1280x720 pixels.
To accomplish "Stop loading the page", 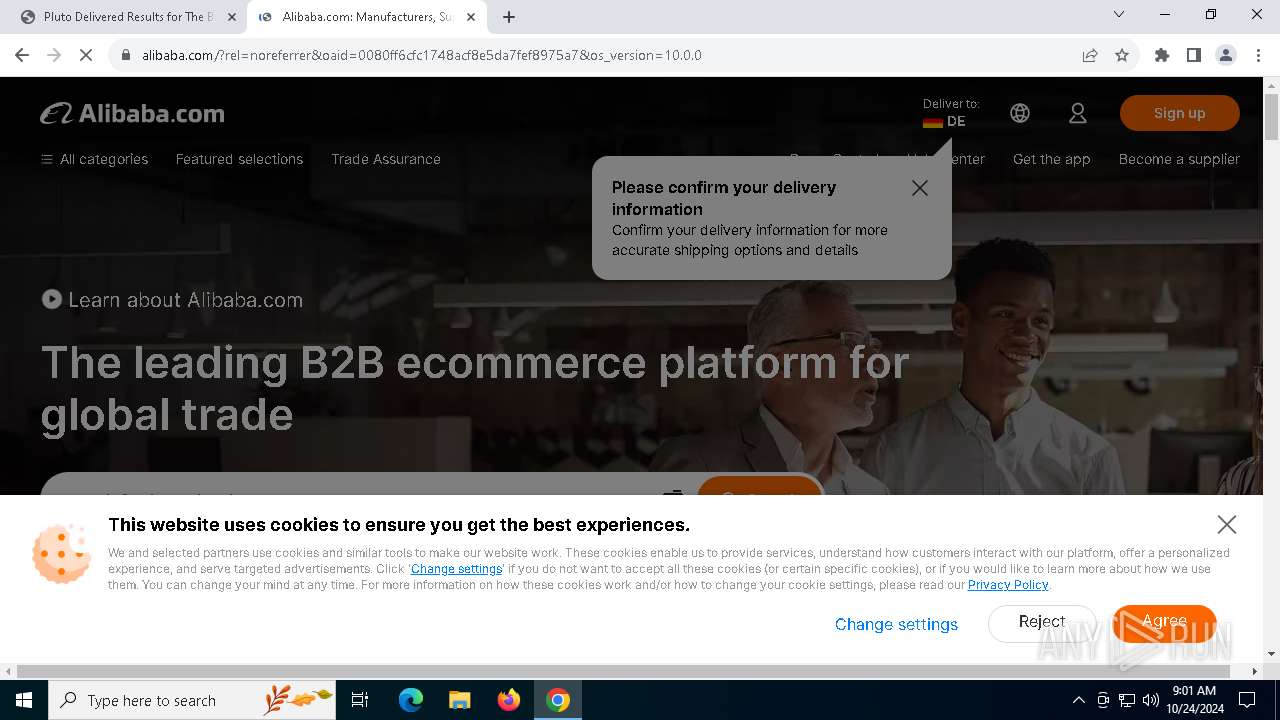I will (86, 55).
